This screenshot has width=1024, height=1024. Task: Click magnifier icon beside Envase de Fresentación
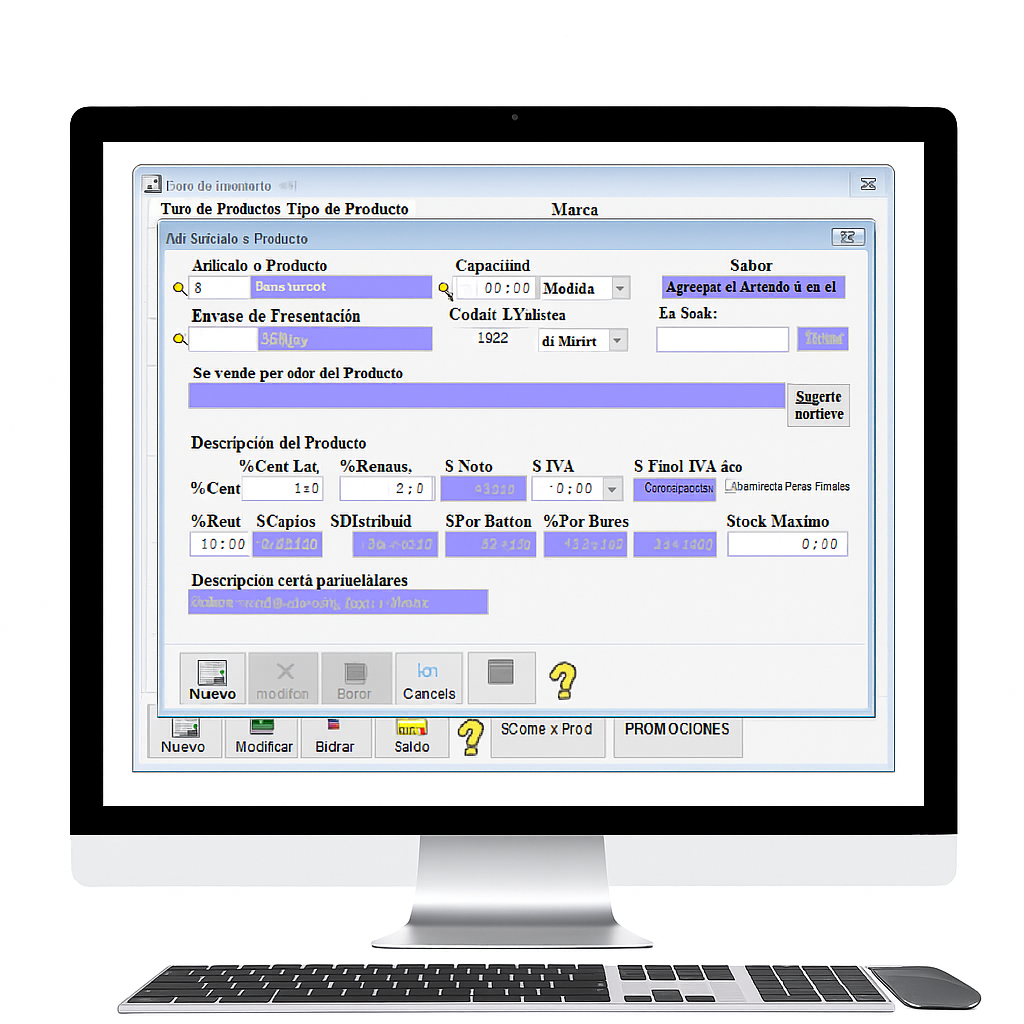pyautogui.click(x=180, y=340)
